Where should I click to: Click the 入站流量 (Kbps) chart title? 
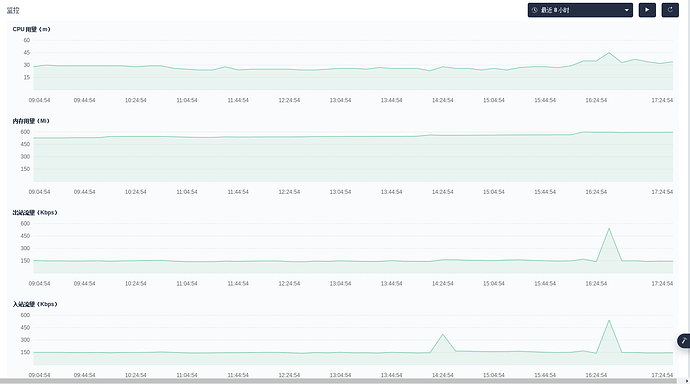click(35, 304)
